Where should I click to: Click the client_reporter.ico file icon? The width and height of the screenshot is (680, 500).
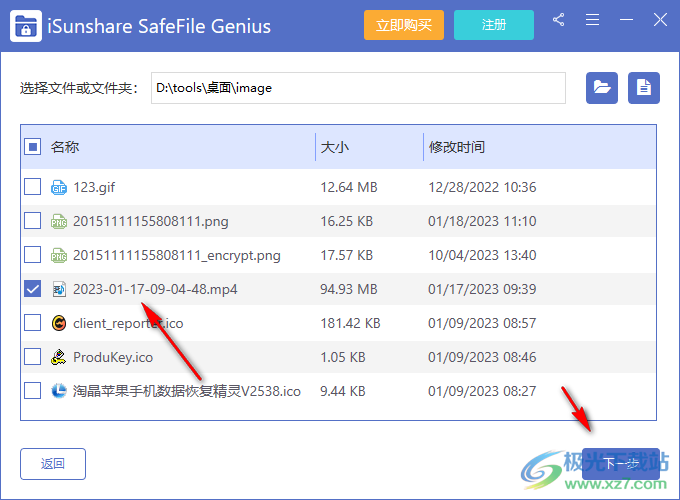pos(59,323)
